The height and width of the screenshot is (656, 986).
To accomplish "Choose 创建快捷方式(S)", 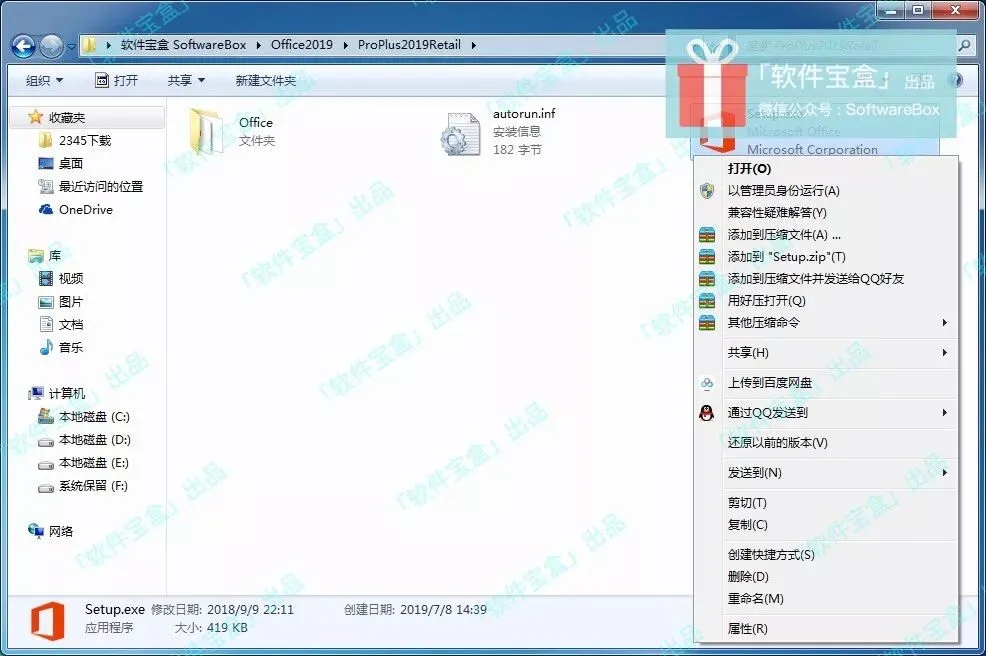I will 826,555.
